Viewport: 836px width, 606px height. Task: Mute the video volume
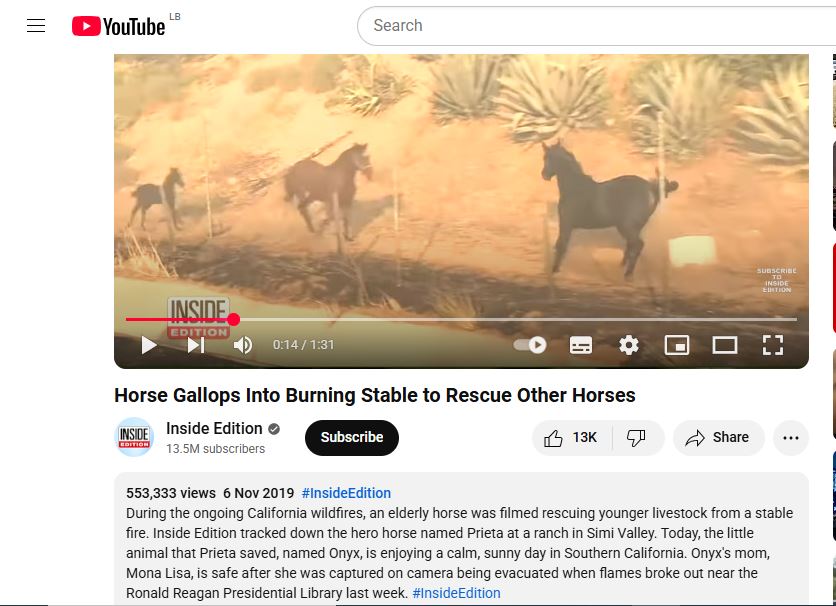coord(243,345)
